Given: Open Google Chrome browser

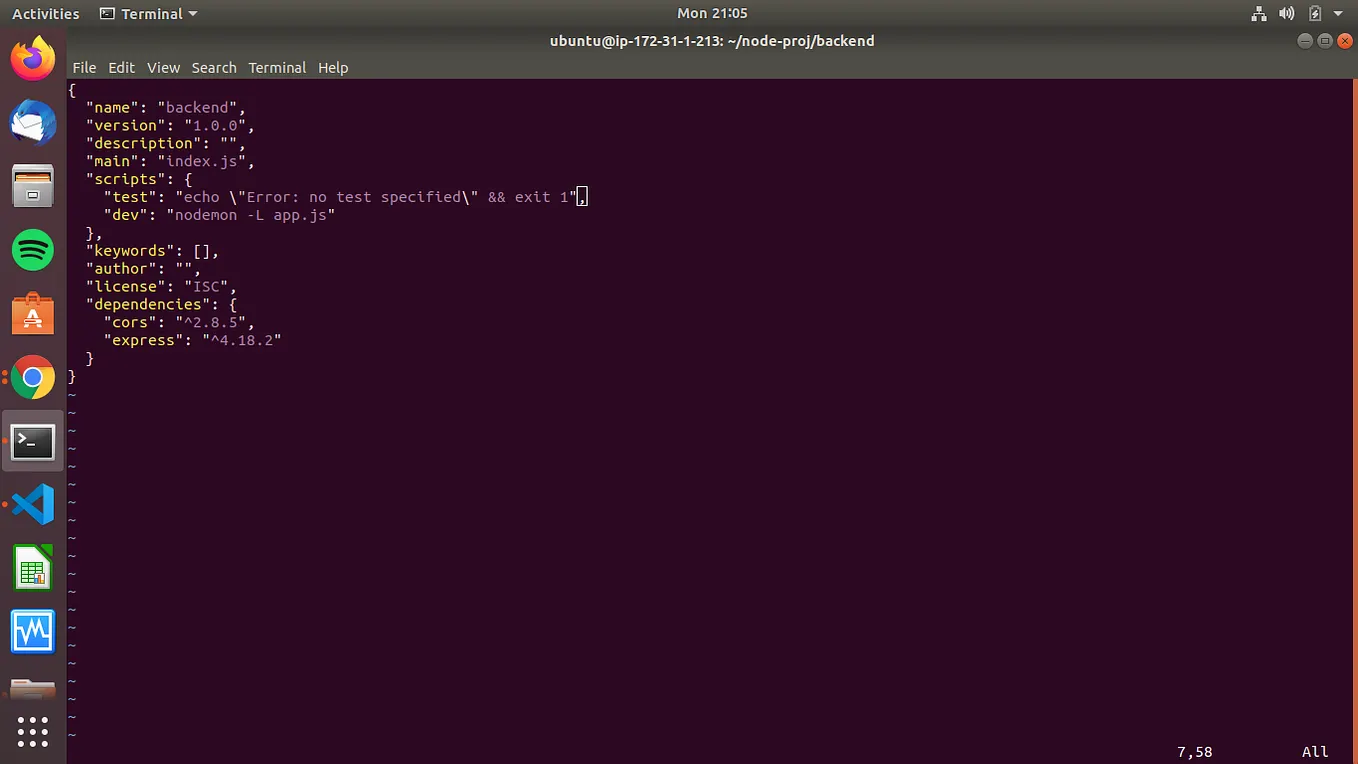Looking at the screenshot, I should 33,378.
